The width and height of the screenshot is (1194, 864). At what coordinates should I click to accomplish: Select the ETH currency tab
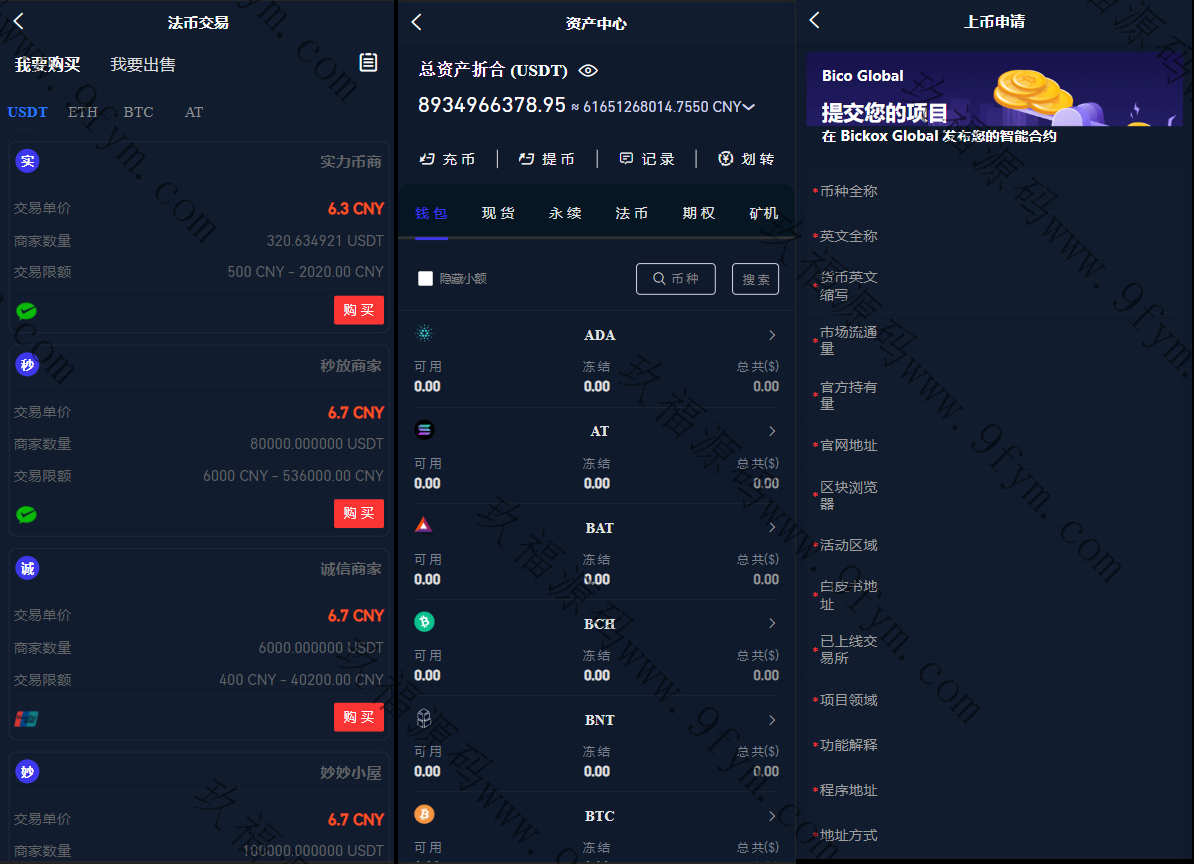pos(83,112)
